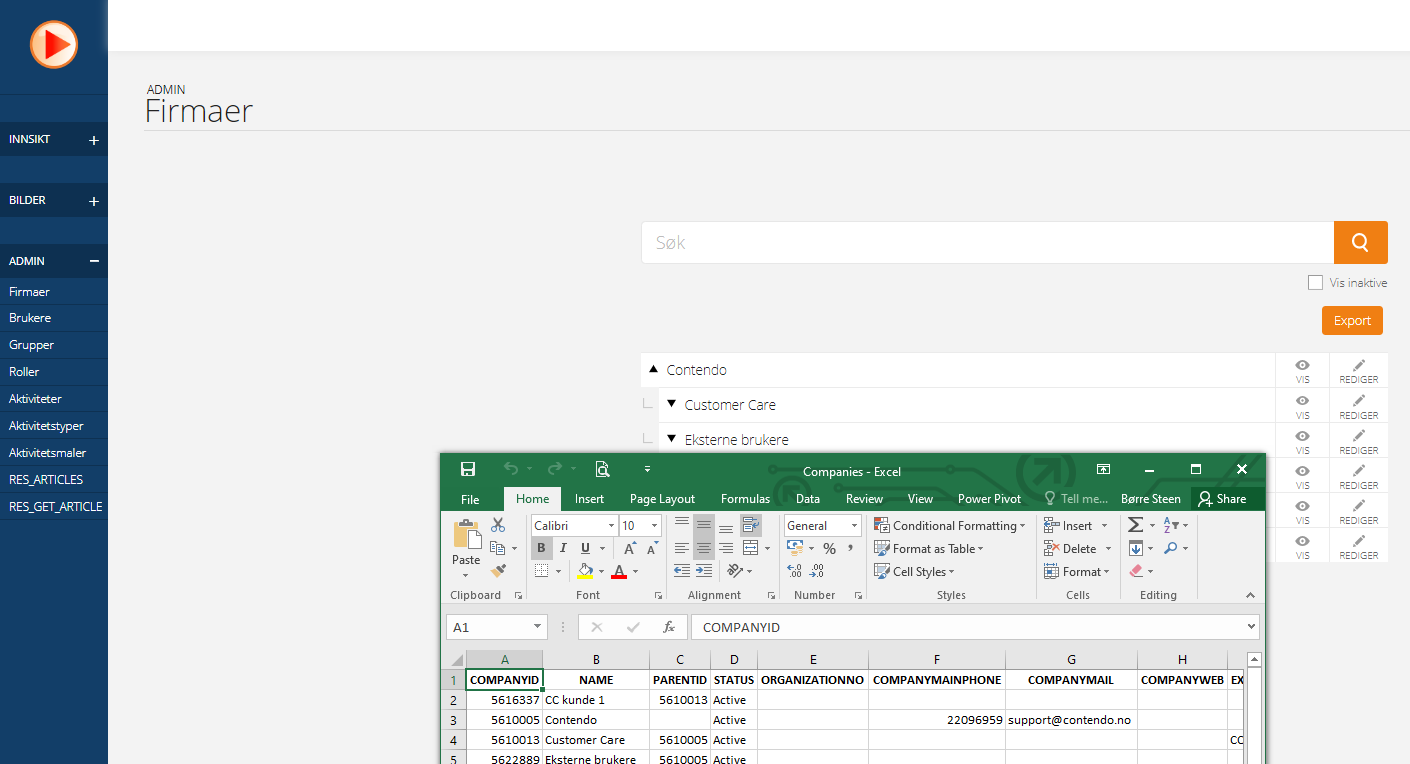Screen dimensions: 1410x764
Task: Open RES_ARTICLES in the sidebar
Action: (x=46, y=480)
